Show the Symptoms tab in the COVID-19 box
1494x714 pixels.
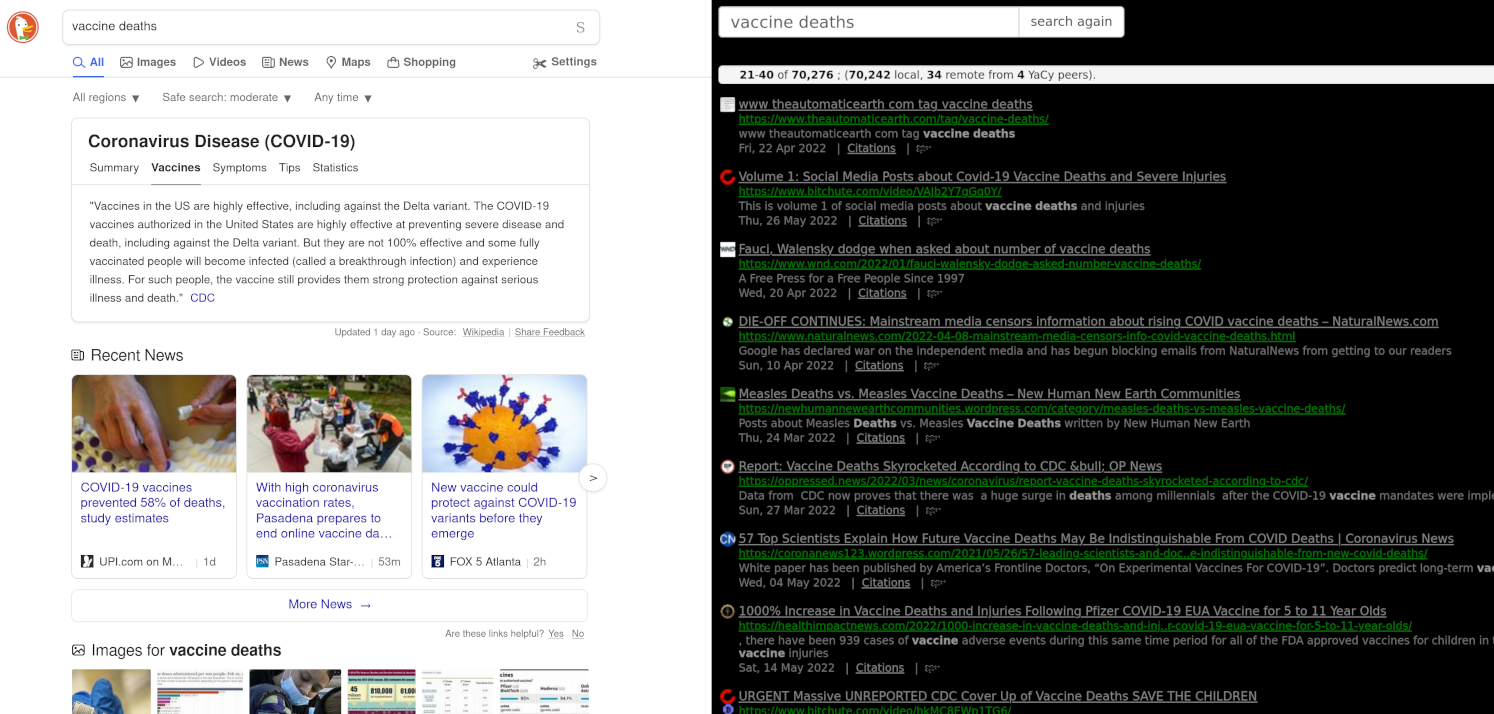(x=239, y=168)
